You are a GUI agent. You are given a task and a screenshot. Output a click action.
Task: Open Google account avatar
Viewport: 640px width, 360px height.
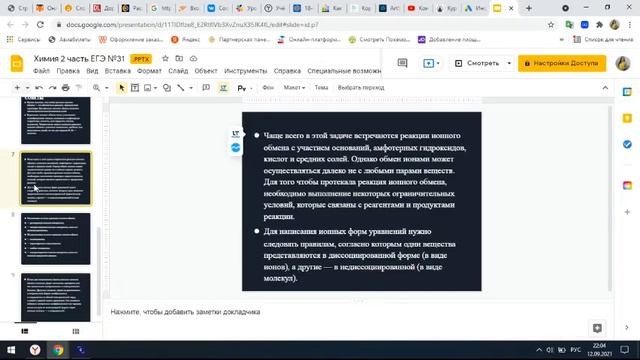click(623, 63)
